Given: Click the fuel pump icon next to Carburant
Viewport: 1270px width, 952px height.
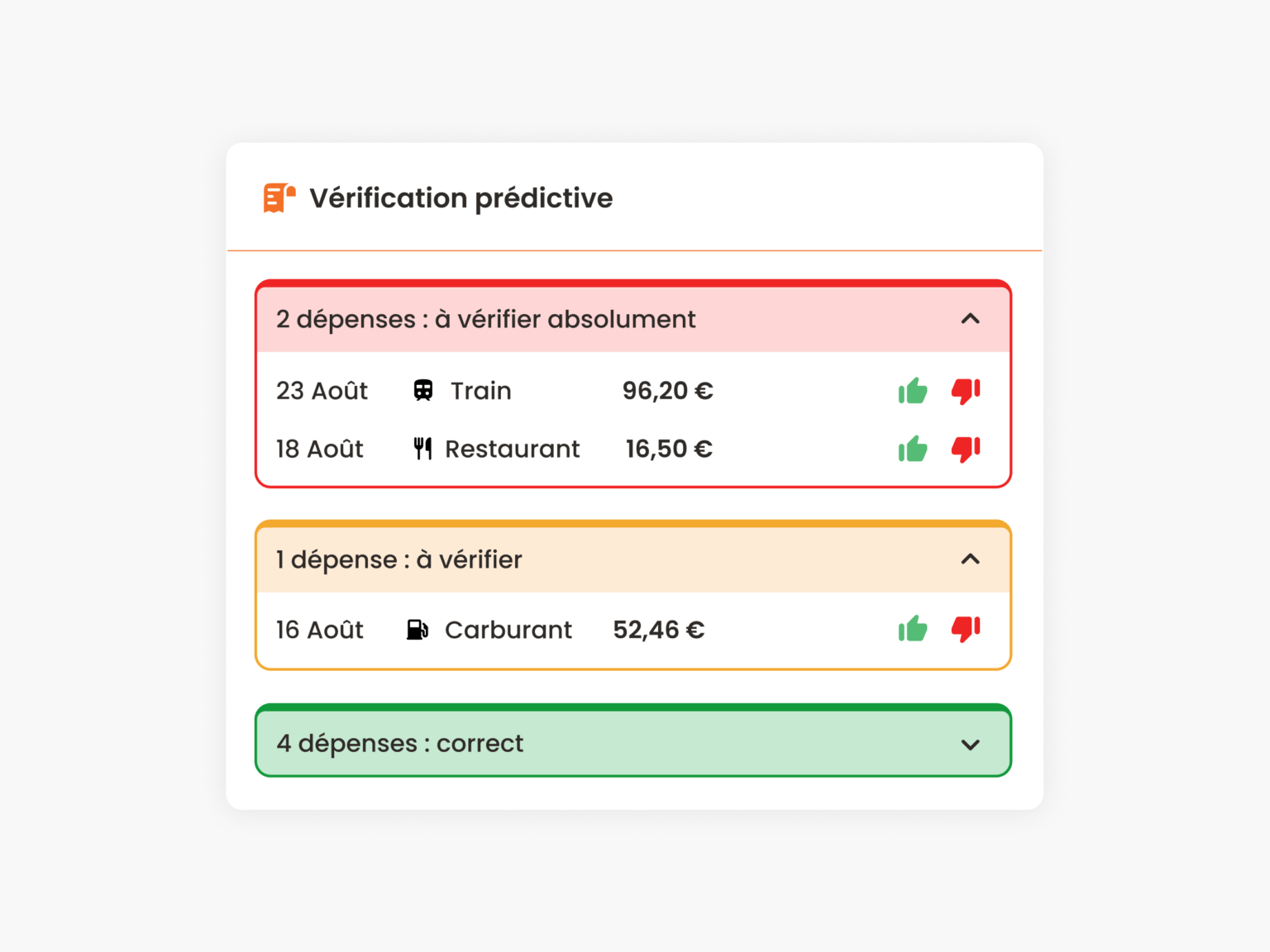Looking at the screenshot, I should click(x=418, y=630).
